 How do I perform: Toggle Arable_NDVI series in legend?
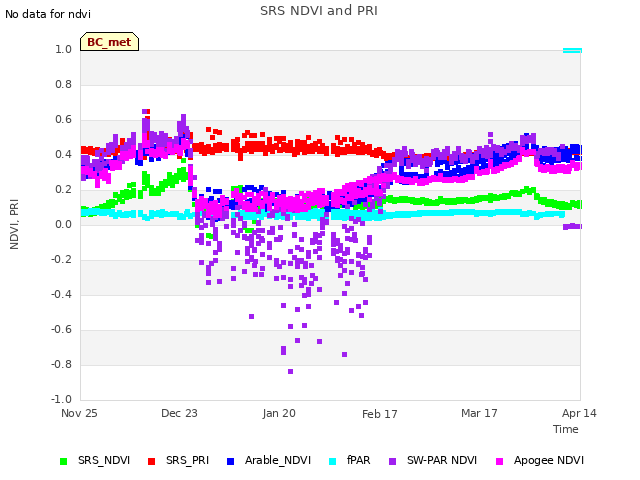coord(269,460)
